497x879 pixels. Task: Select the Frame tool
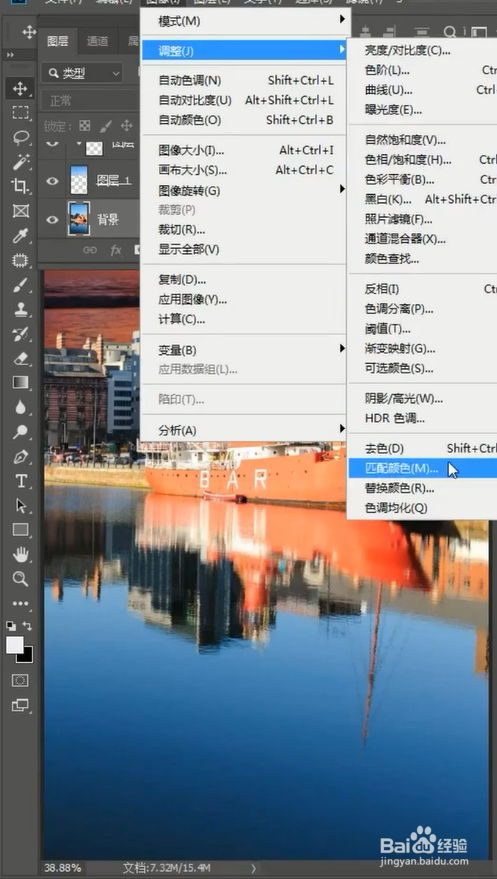coord(20,211)
